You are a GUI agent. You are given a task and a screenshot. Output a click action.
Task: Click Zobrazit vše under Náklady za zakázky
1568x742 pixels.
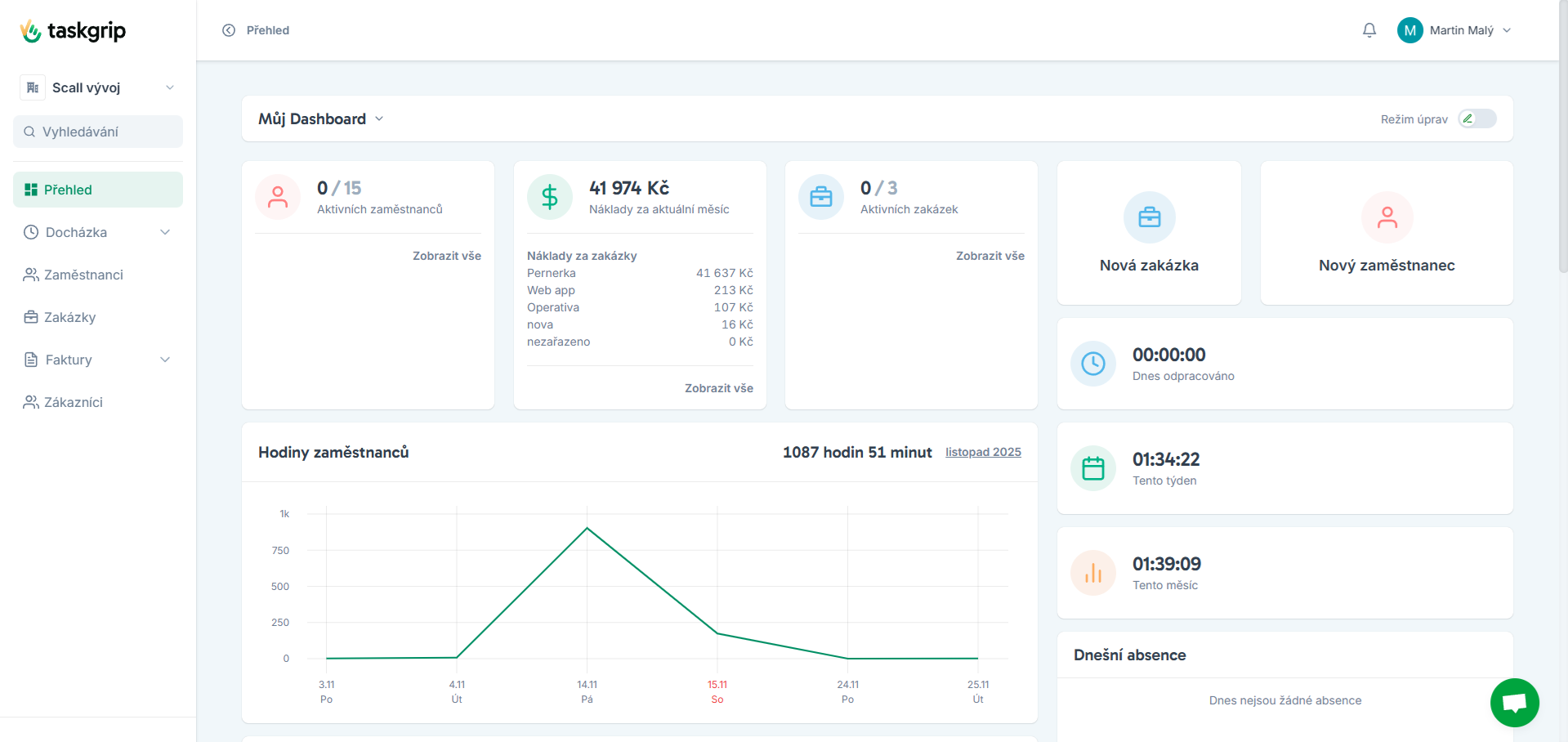pyautogui.click(x=719, y=388)
